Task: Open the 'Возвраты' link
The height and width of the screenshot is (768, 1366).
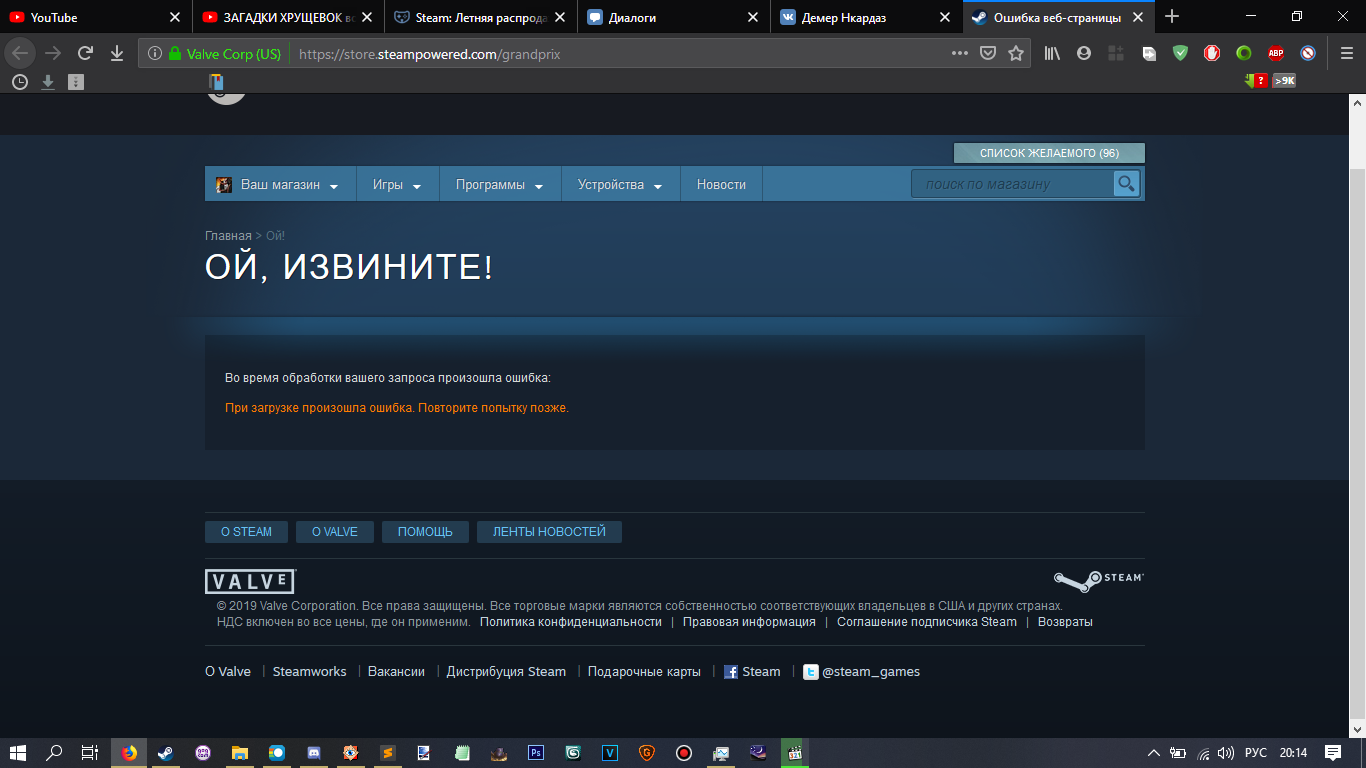Action: [x=1065, y=622]
